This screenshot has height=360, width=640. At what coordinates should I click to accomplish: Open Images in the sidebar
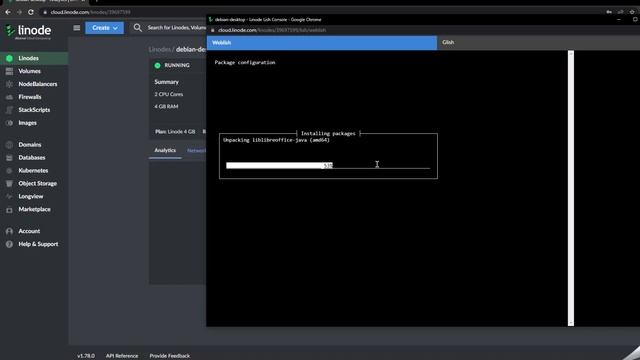27,123
